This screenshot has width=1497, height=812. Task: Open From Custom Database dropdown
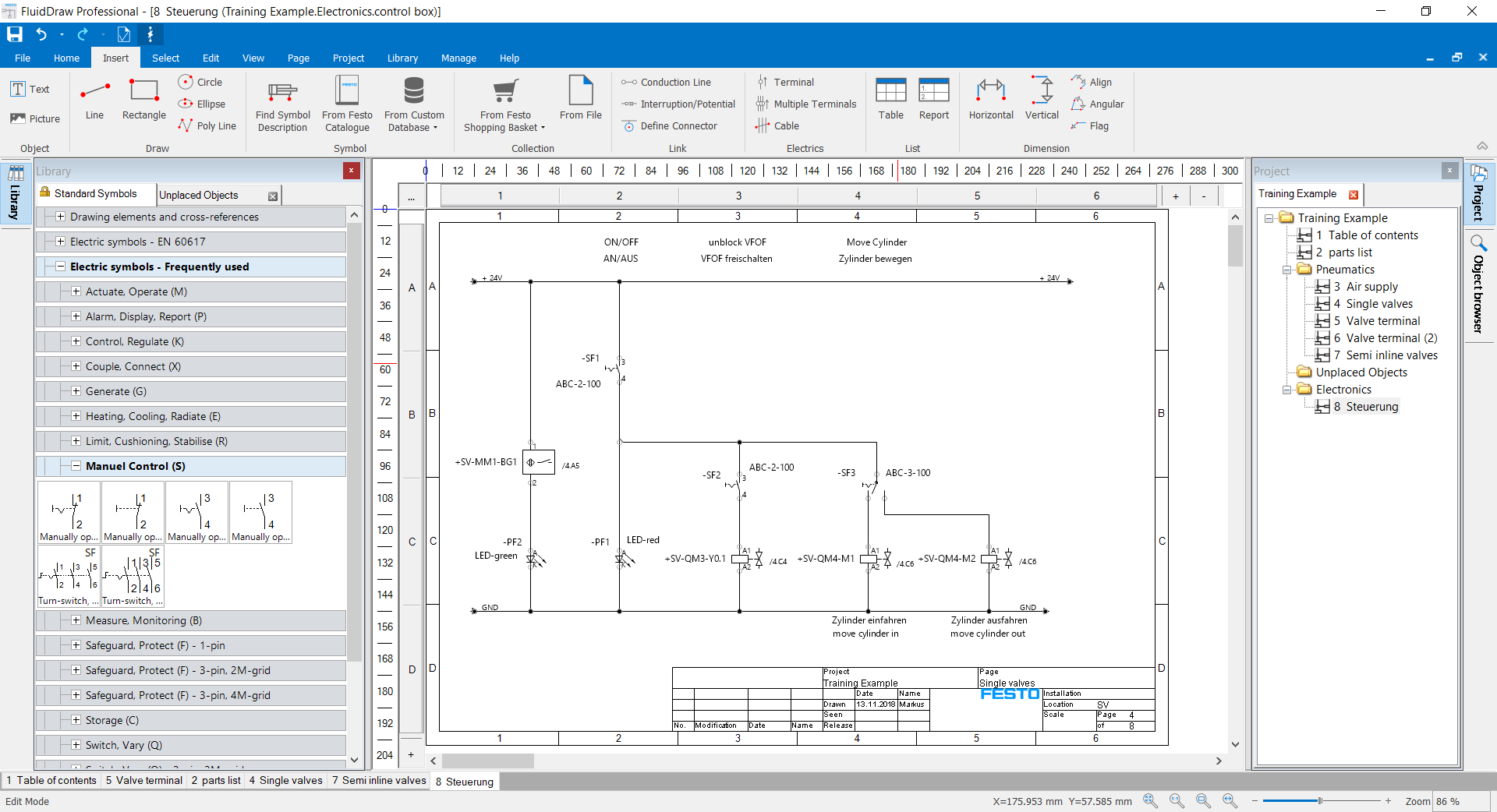(x=414, y=105)
